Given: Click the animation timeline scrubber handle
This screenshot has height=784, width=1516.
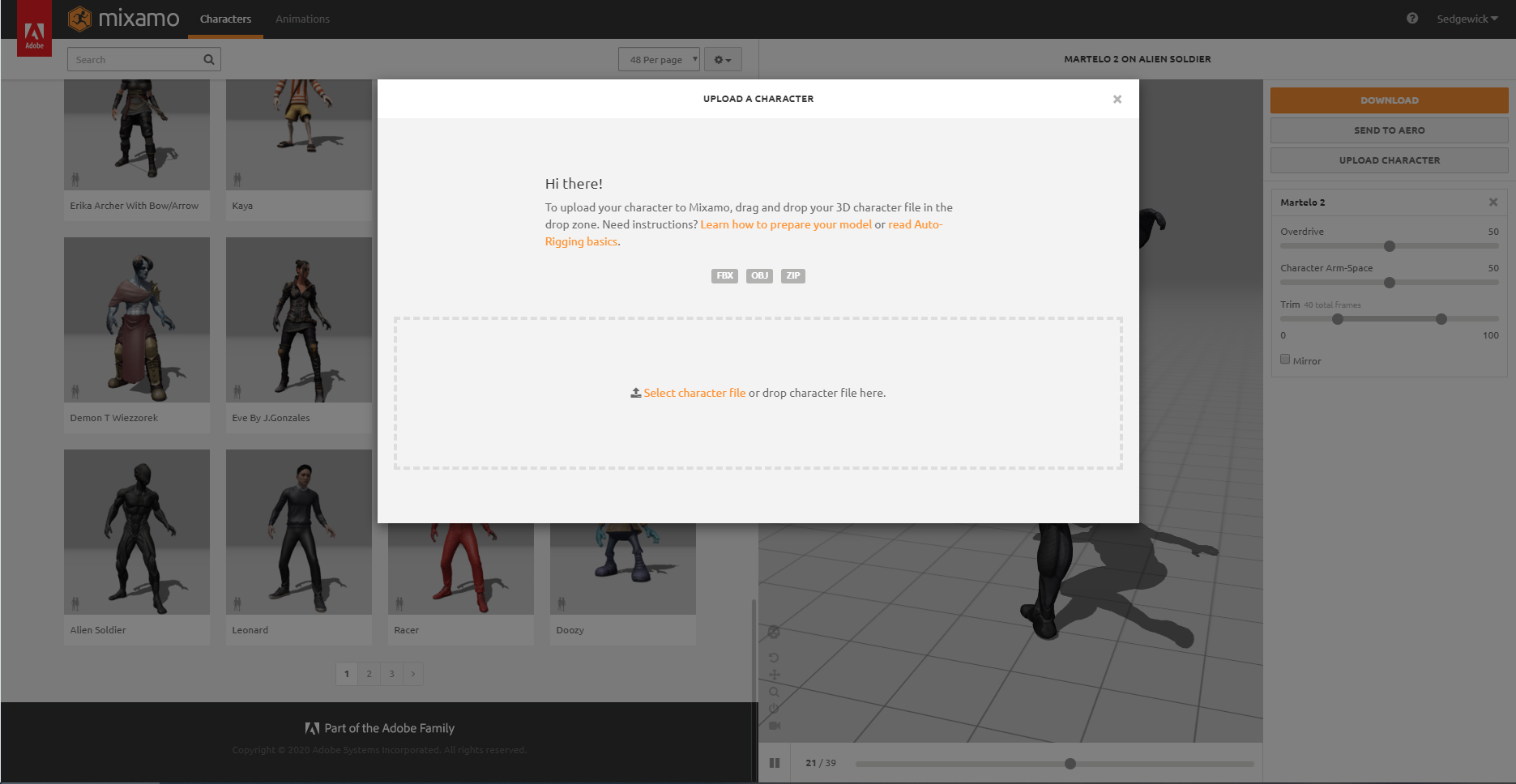Looking at the screenshot, I should pyautogui.click(x=1070, y=764).
